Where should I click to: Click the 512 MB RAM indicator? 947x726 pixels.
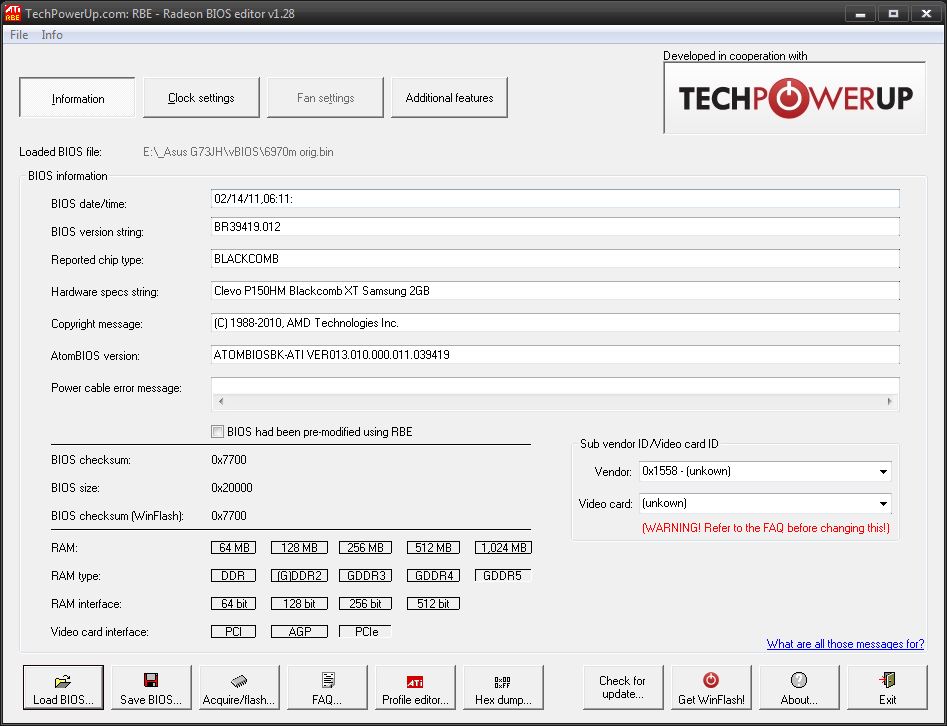433,548
